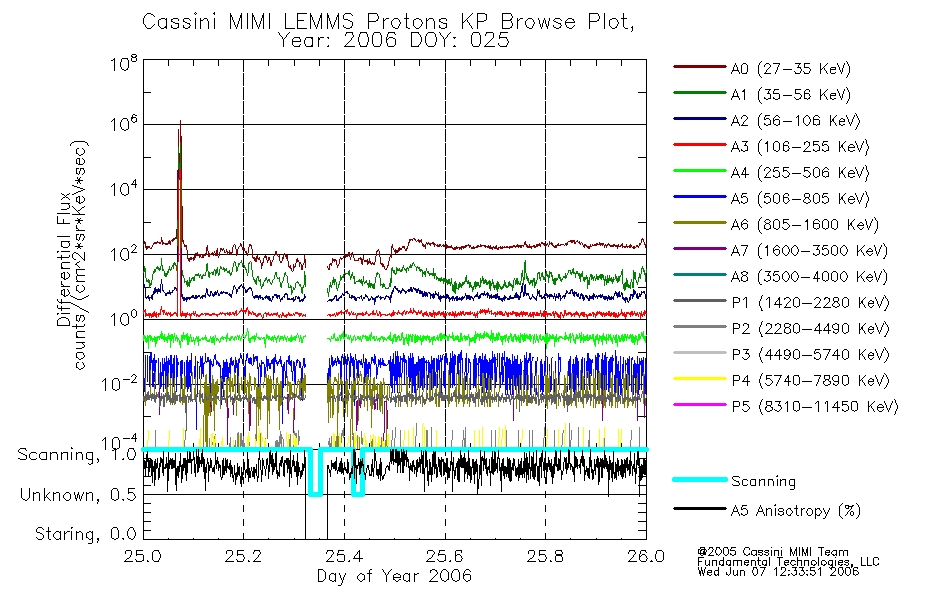Image resolution: width=950 pixels, height=600 pixels.
Task: Click the Differential Flux y-axis label
Action: (64, 259)
